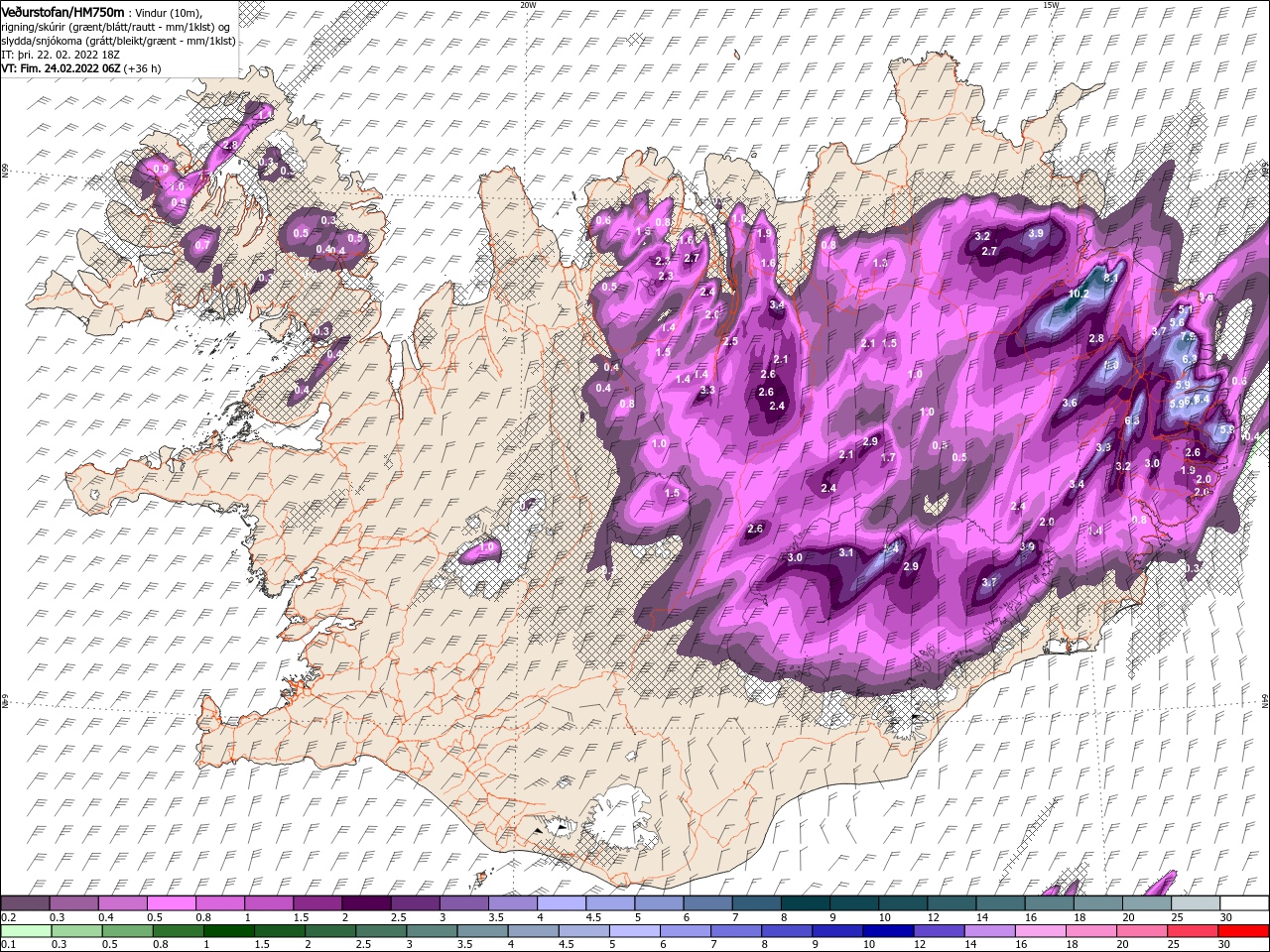
Task: Click the red 30 swatch in lower legend row
Action: (1241, 931)
